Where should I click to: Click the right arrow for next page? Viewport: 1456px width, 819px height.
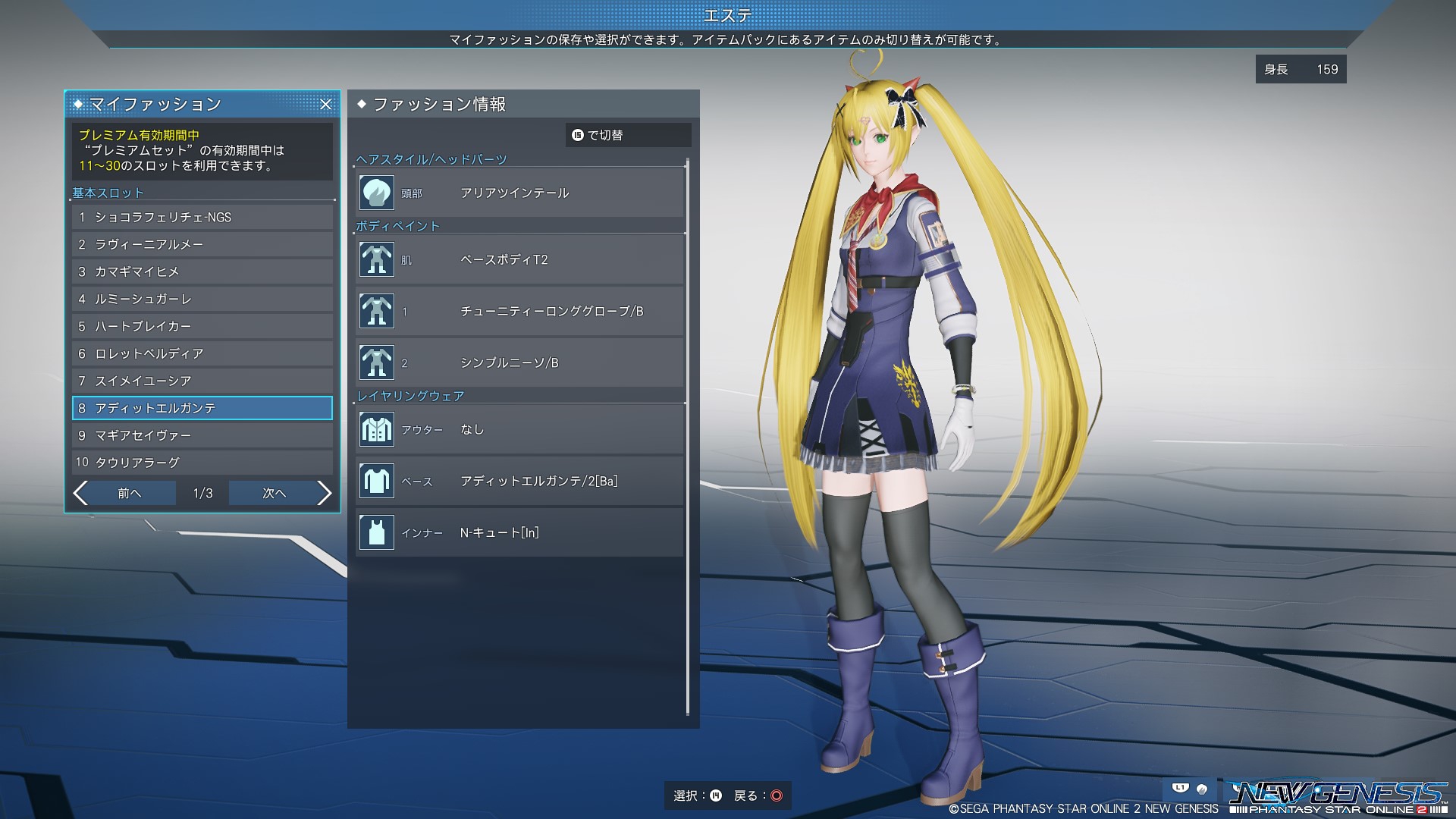click(324, 493)
